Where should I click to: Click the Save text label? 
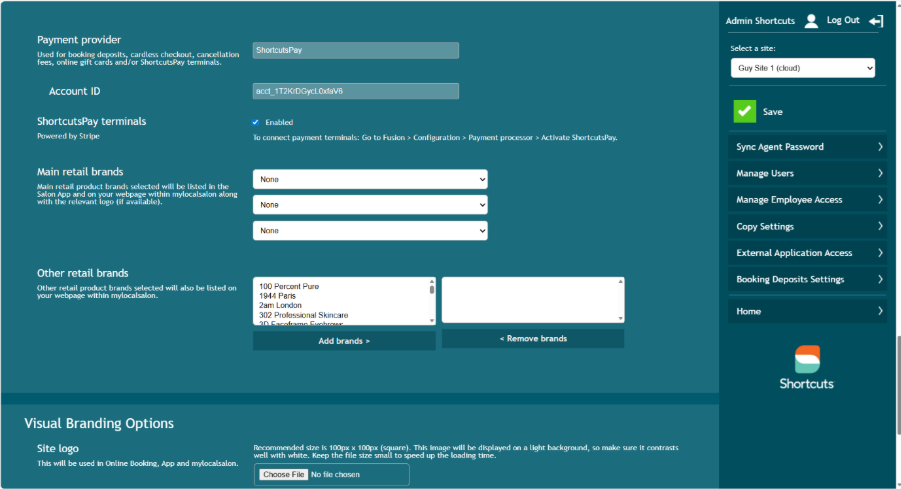click(772, 112)
